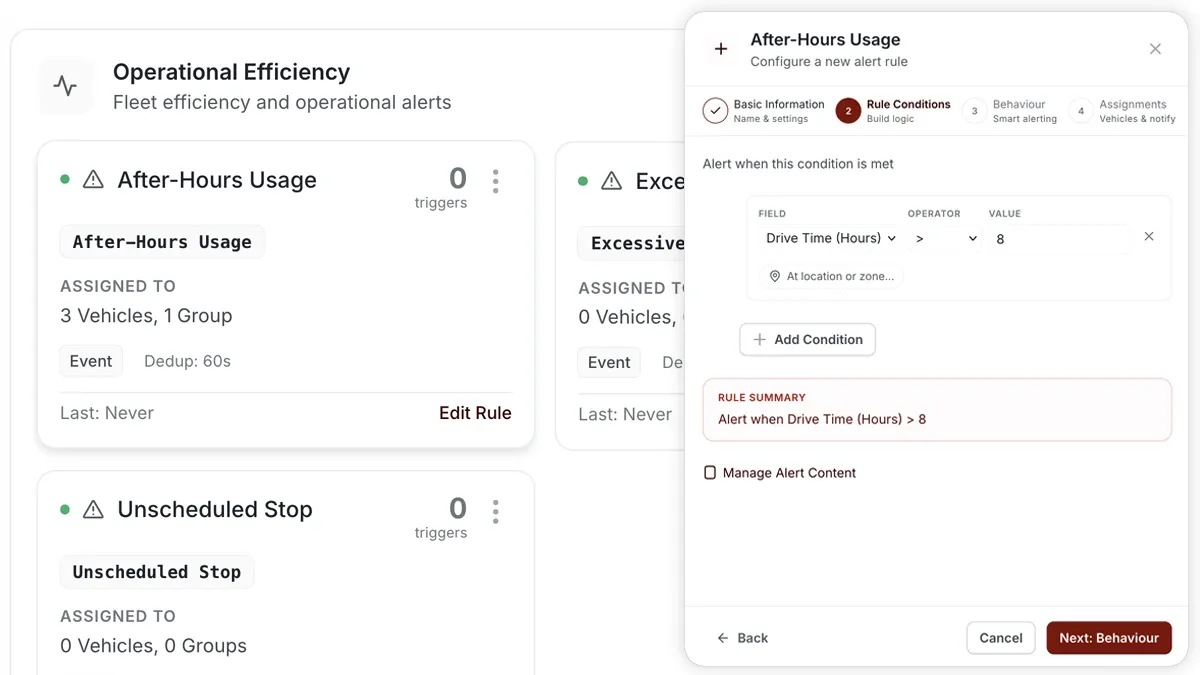Image resolution: width=1200 pixels, height=675 pixels.
Task: Jump to the Assignments step
Action: tap(1123, 111)
